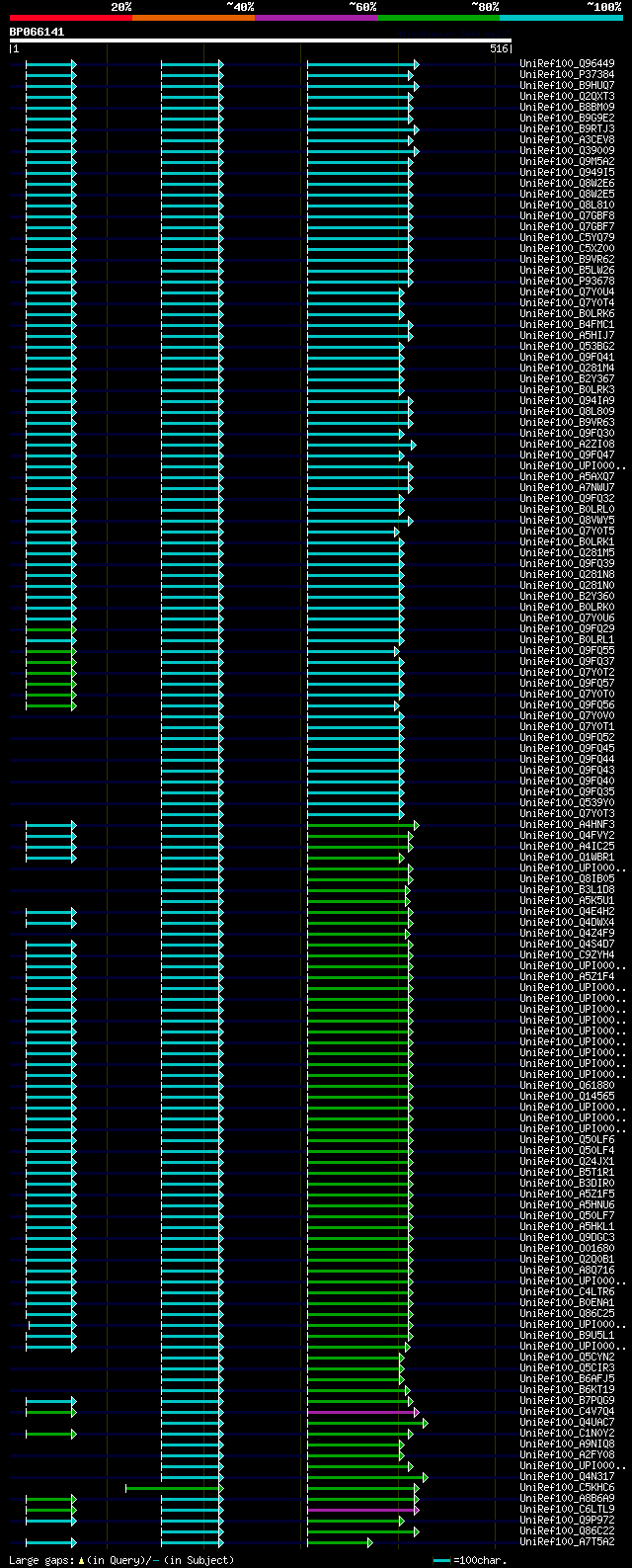Select the label UniRef100_Q24JX1
The width and height of the screenshot is (632, 1568).
(x=567, y=1162)
